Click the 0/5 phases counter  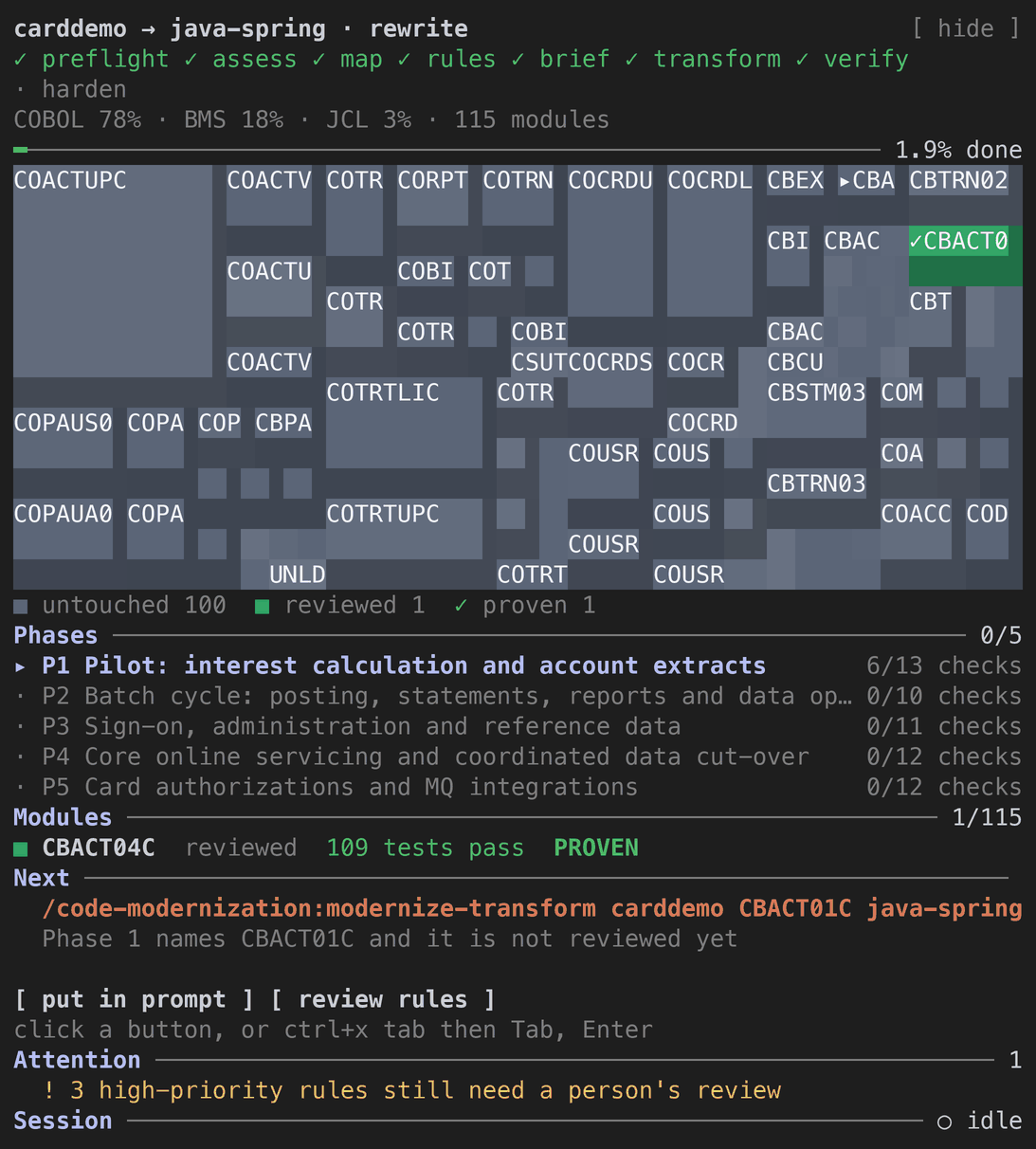[1001, 635]
